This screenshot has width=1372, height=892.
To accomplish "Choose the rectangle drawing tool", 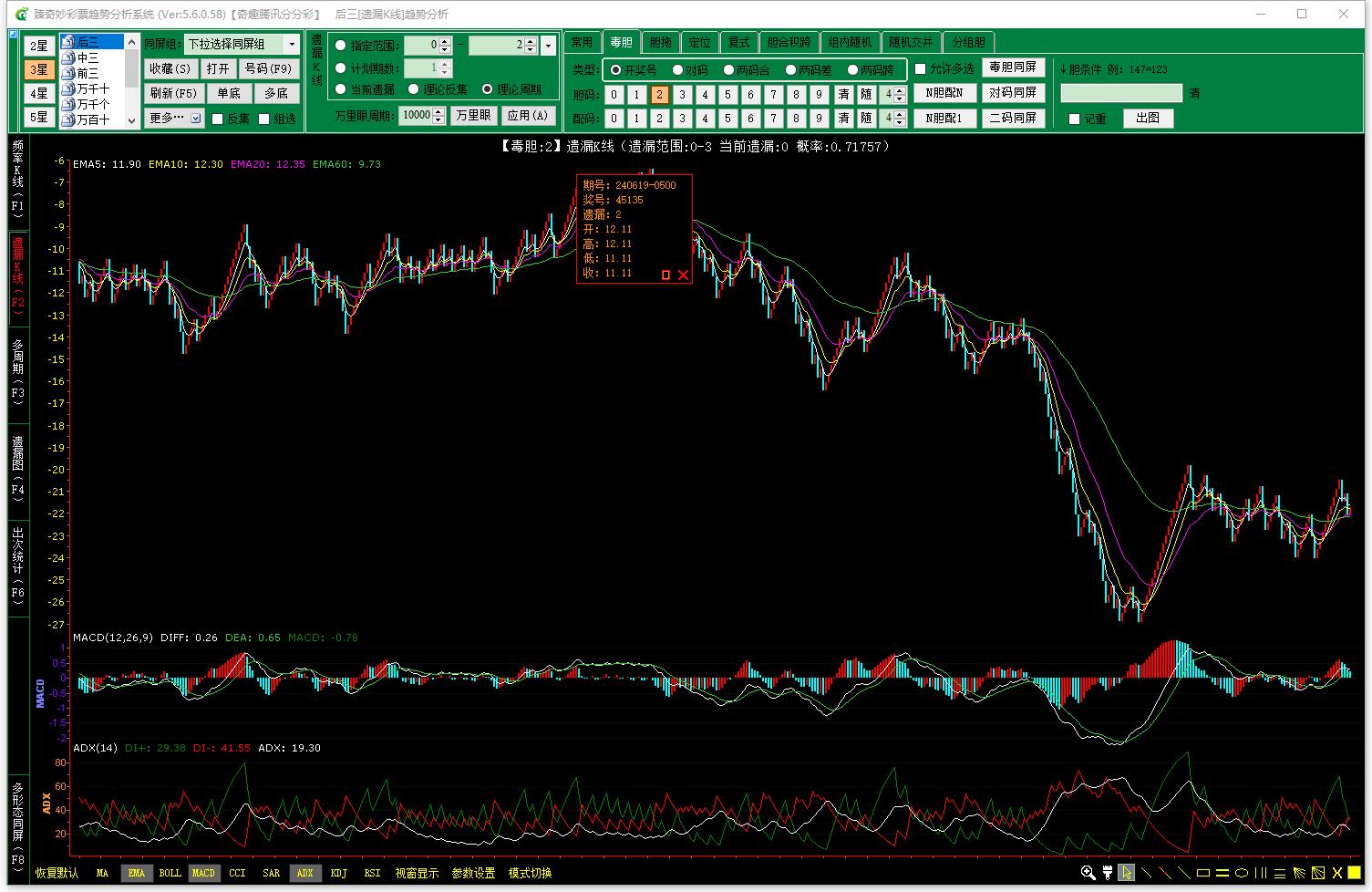I will coord(1203,873).
